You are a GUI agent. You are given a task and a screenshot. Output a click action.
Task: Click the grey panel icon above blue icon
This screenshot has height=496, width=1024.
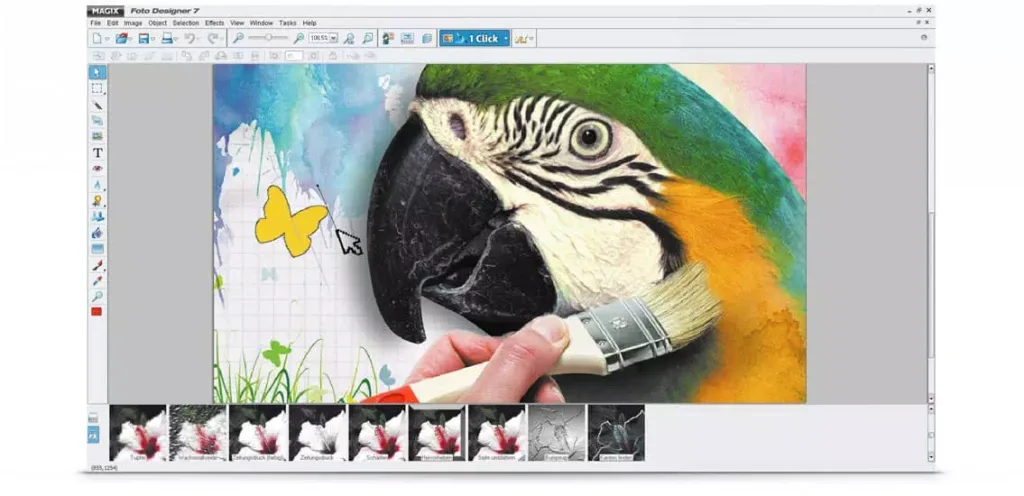pos(93,417)
